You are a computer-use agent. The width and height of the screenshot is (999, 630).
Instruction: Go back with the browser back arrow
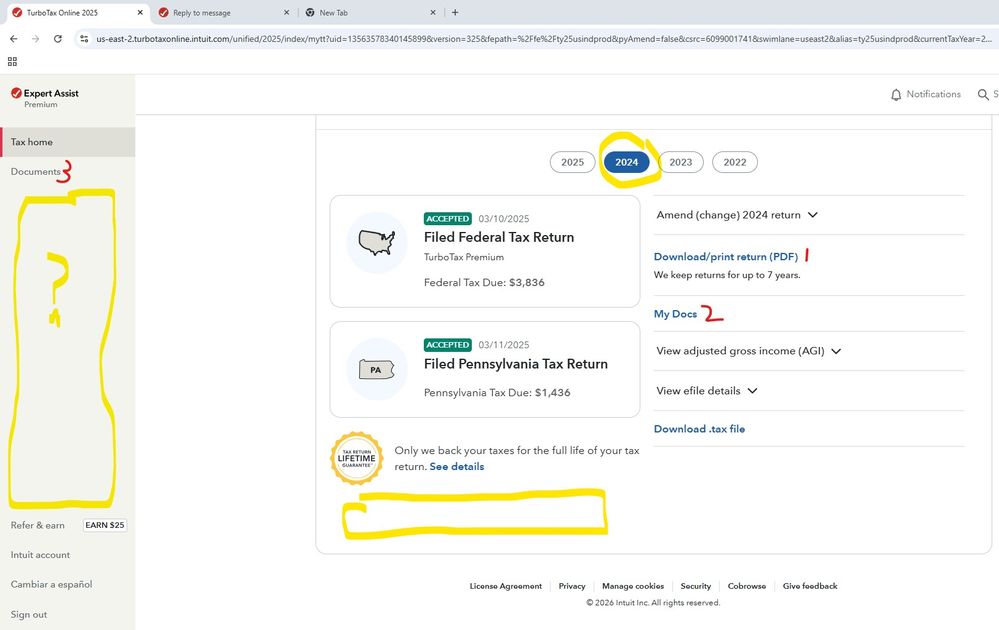point(13,39)
